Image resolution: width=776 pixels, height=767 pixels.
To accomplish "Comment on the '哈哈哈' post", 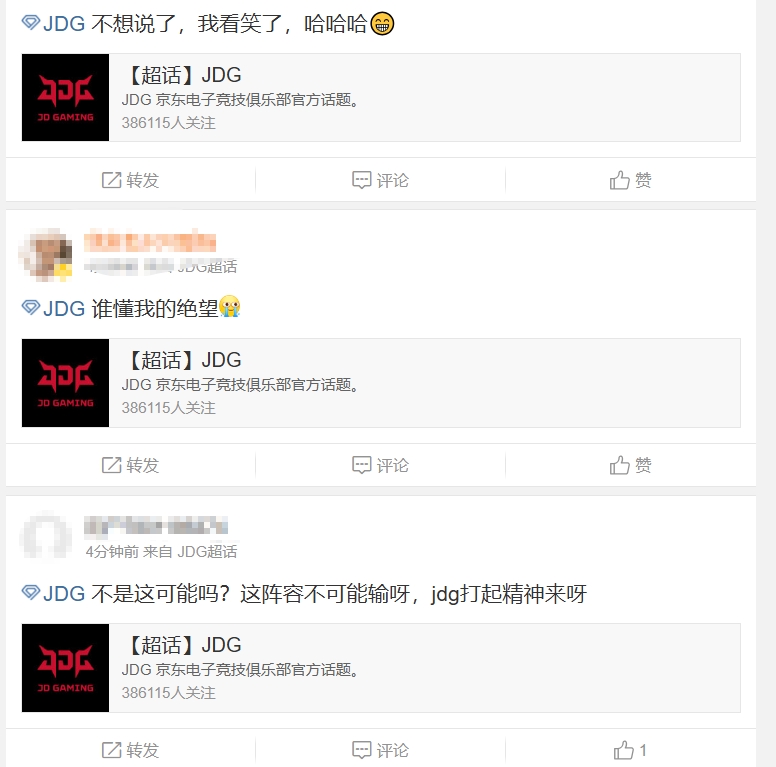I will (380, 180).
